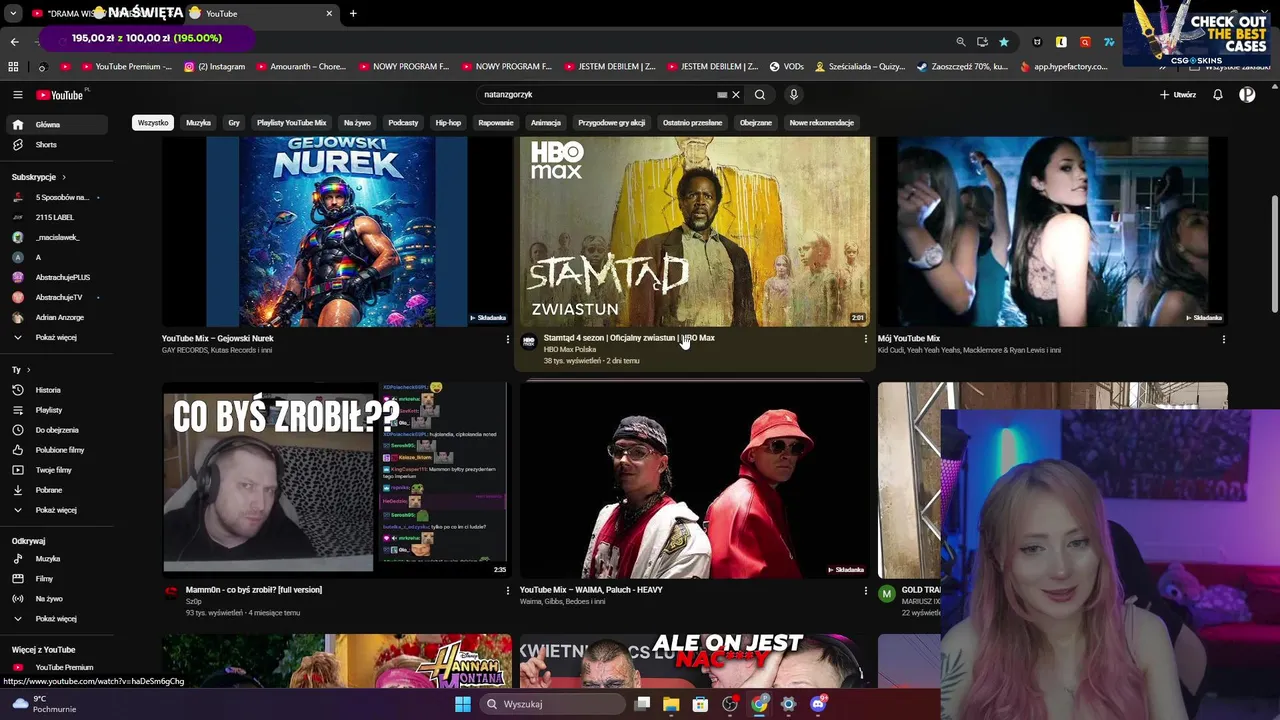Expand the Subskrypcje section chevron

point(64,177)
